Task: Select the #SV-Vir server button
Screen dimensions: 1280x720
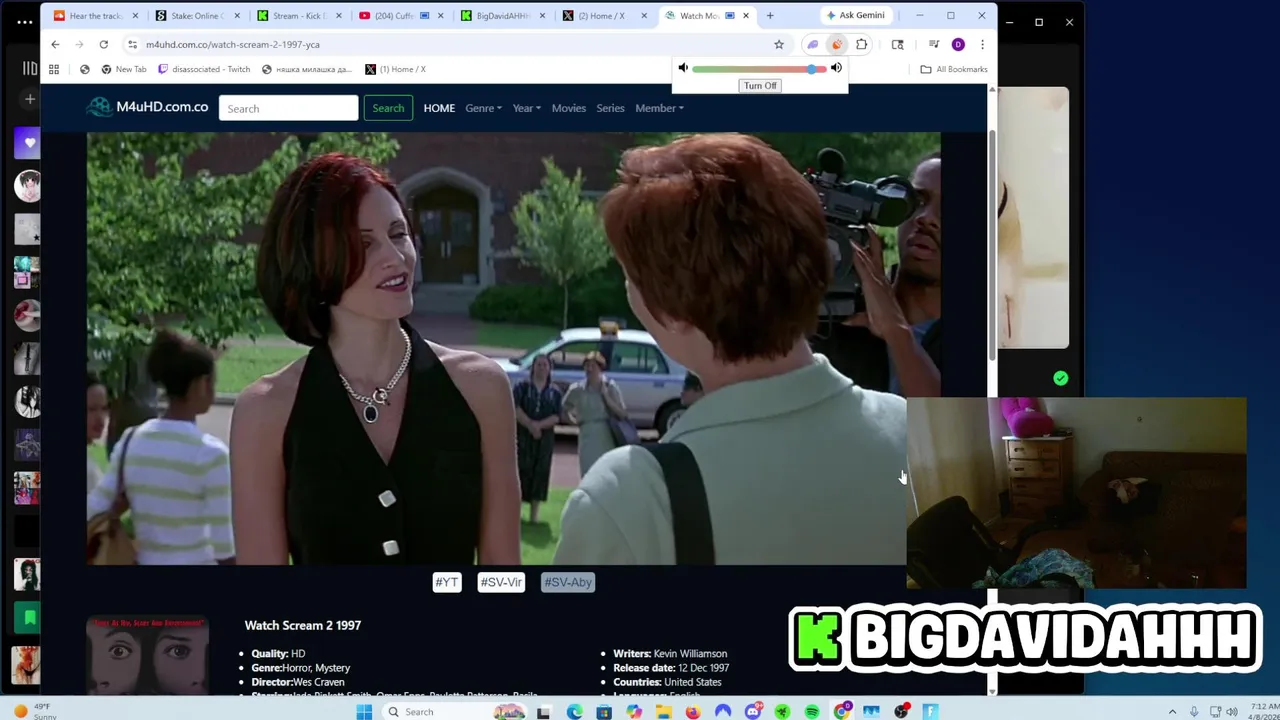Action: [501, 582]
